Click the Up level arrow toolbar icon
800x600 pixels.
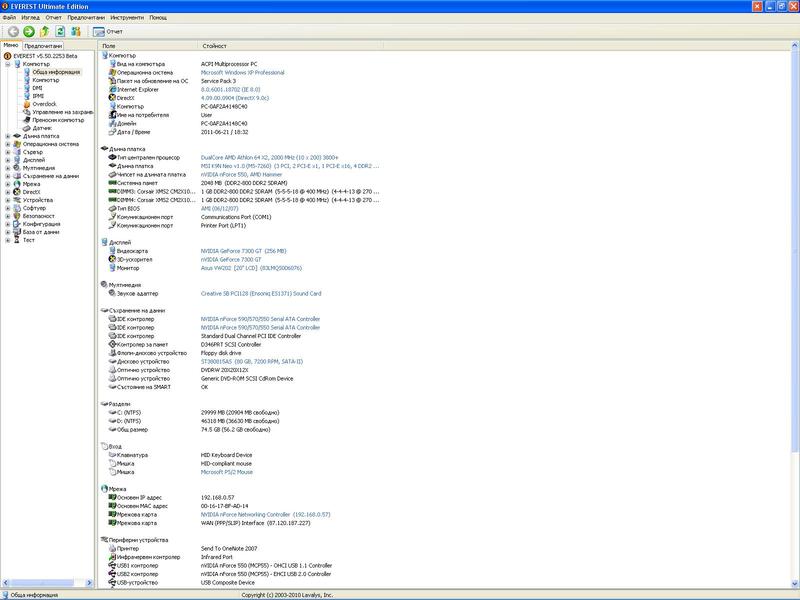point(44,32)
